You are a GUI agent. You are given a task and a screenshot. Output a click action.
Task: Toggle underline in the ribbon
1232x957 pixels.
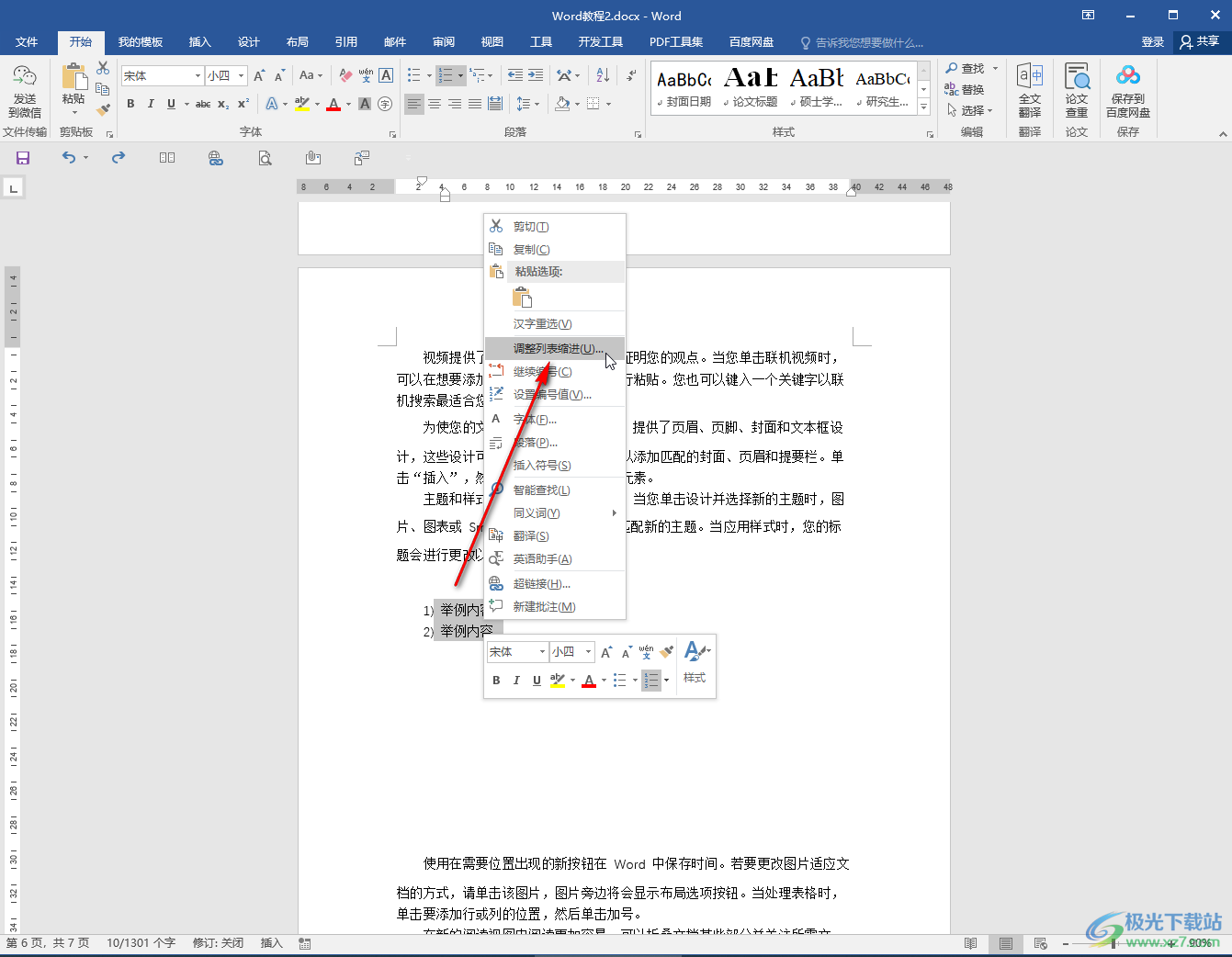tap(171, 104)
